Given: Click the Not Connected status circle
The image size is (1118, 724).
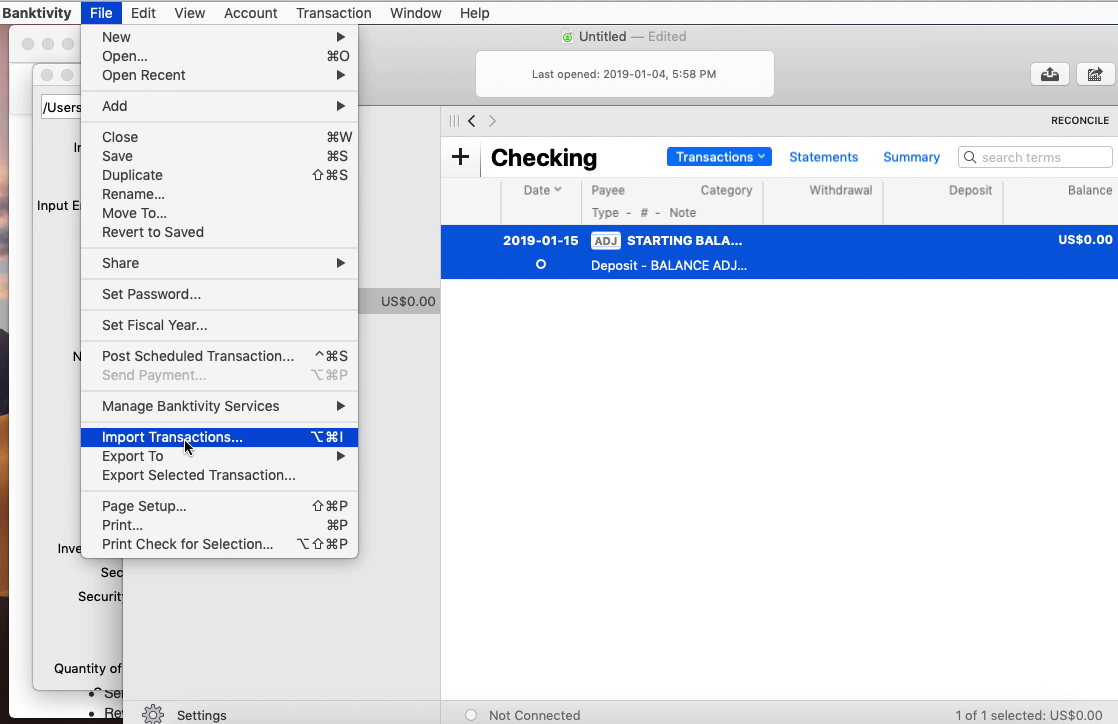Looking at the screenshot, I should pyautogui.click(x=471, y=715).
